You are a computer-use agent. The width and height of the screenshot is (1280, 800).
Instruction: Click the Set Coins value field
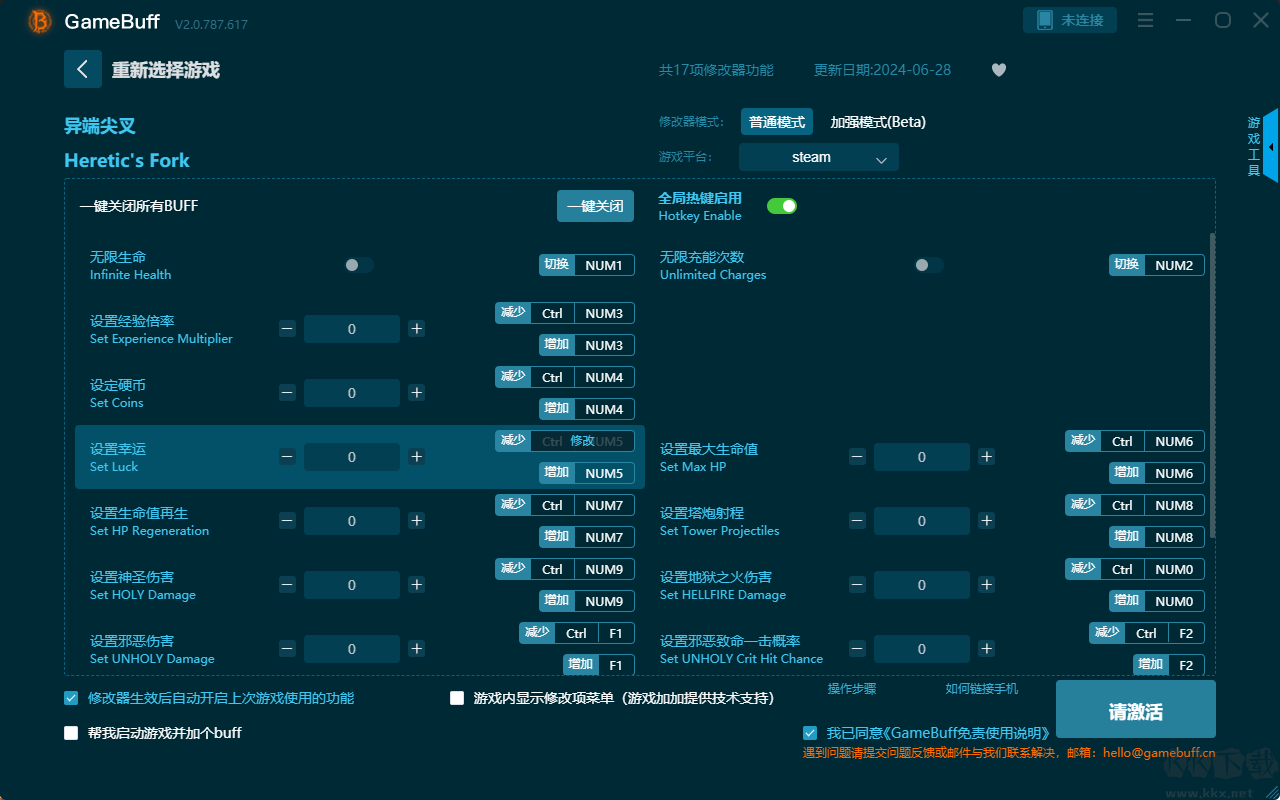click(352, 393)
